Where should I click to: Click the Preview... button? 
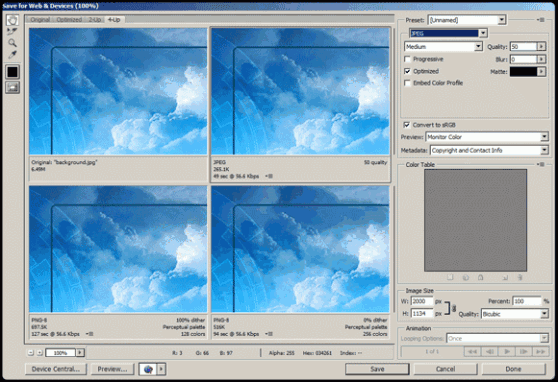point(112,369)
